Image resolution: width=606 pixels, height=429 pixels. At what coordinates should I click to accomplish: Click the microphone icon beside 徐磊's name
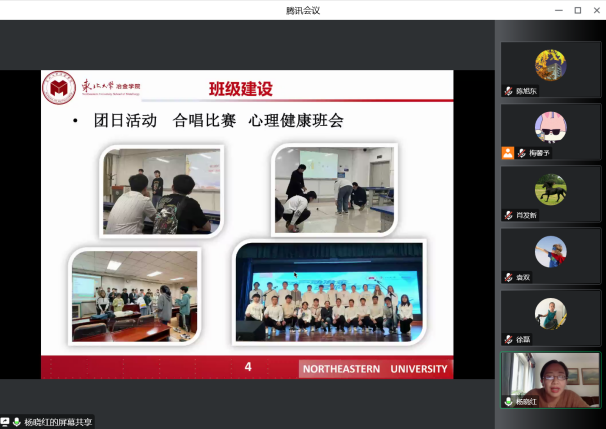coord(509,339)
